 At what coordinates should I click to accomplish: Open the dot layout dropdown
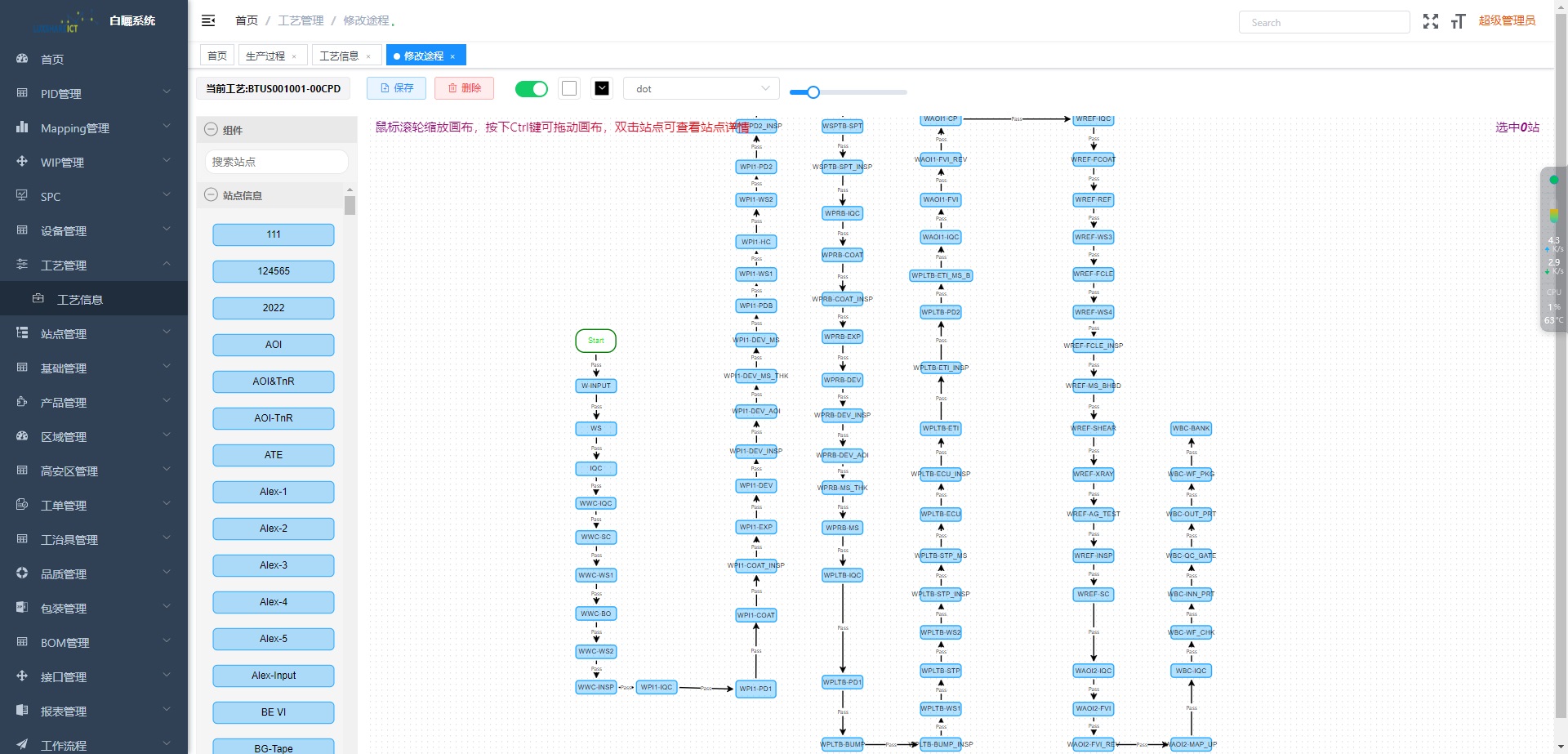click(702, 88)
